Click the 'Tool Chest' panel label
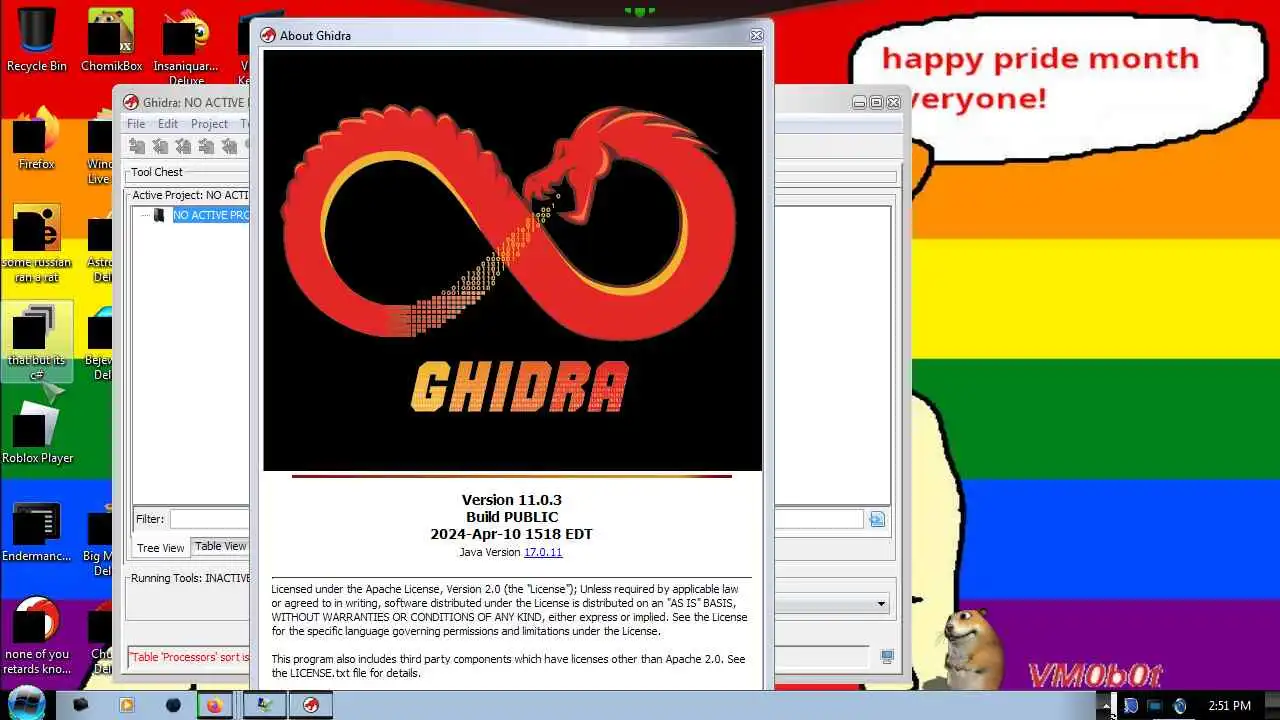 point(157,172)
